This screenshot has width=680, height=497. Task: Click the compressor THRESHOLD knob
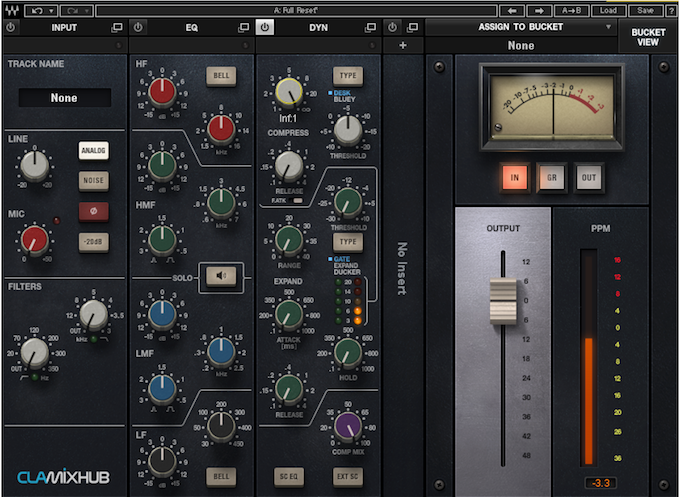(x=348, y=130)
